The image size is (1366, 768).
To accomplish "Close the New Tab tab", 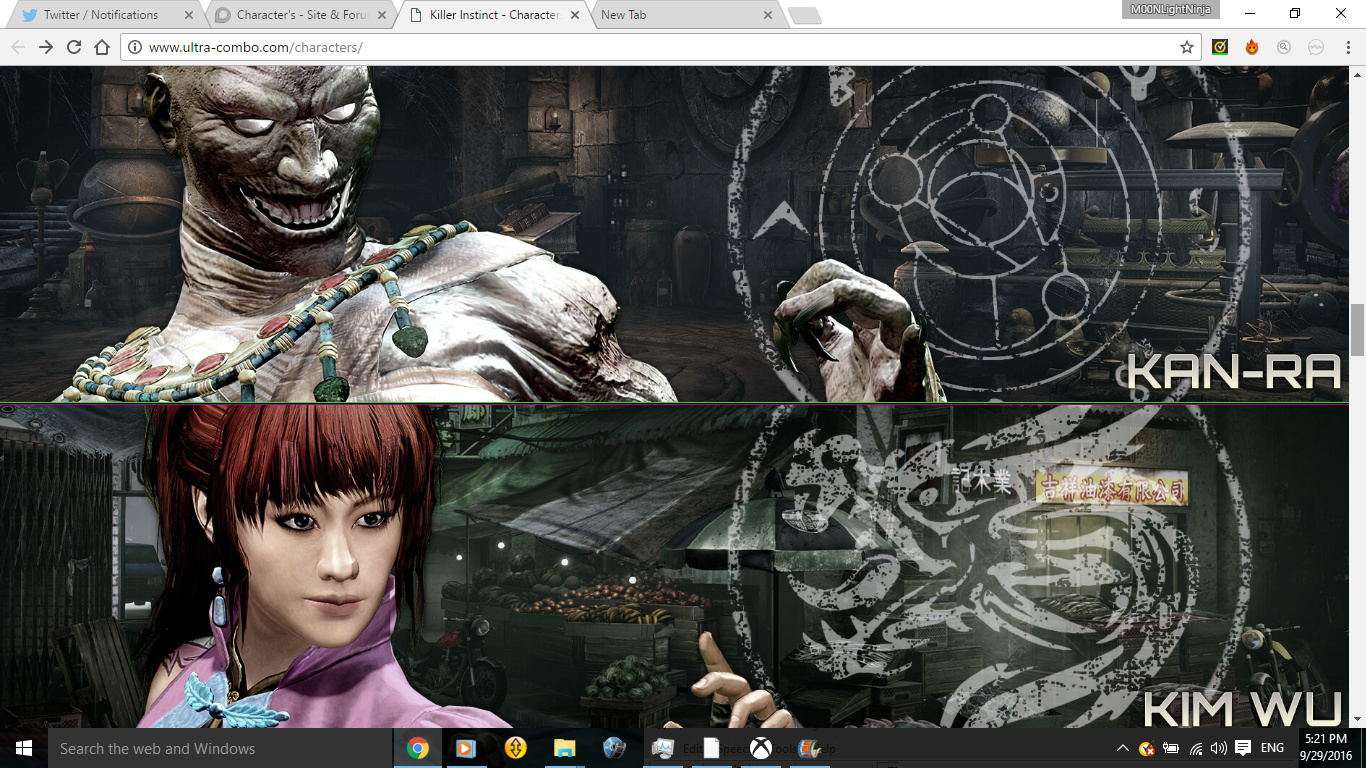I will pos(768,15).
